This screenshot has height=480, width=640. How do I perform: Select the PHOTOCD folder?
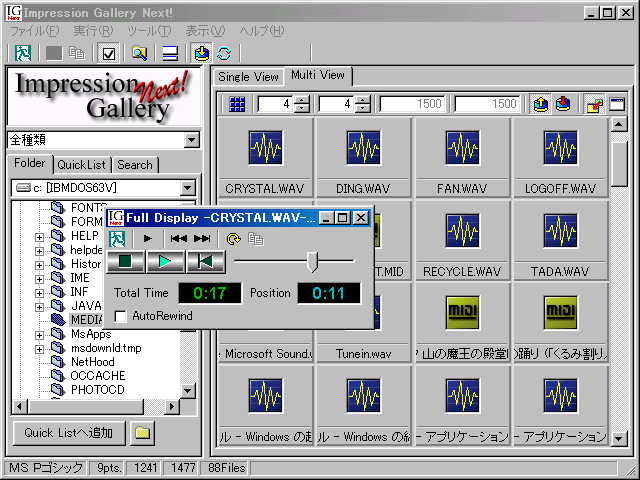[x=98, y=390]
